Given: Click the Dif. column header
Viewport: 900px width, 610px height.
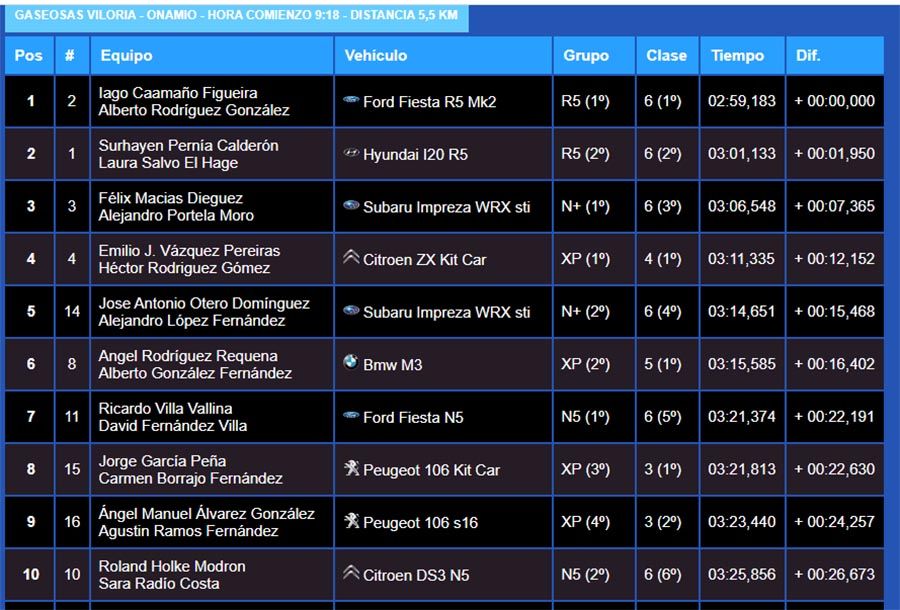Looking at the screenshot, I should click(808, 56).
